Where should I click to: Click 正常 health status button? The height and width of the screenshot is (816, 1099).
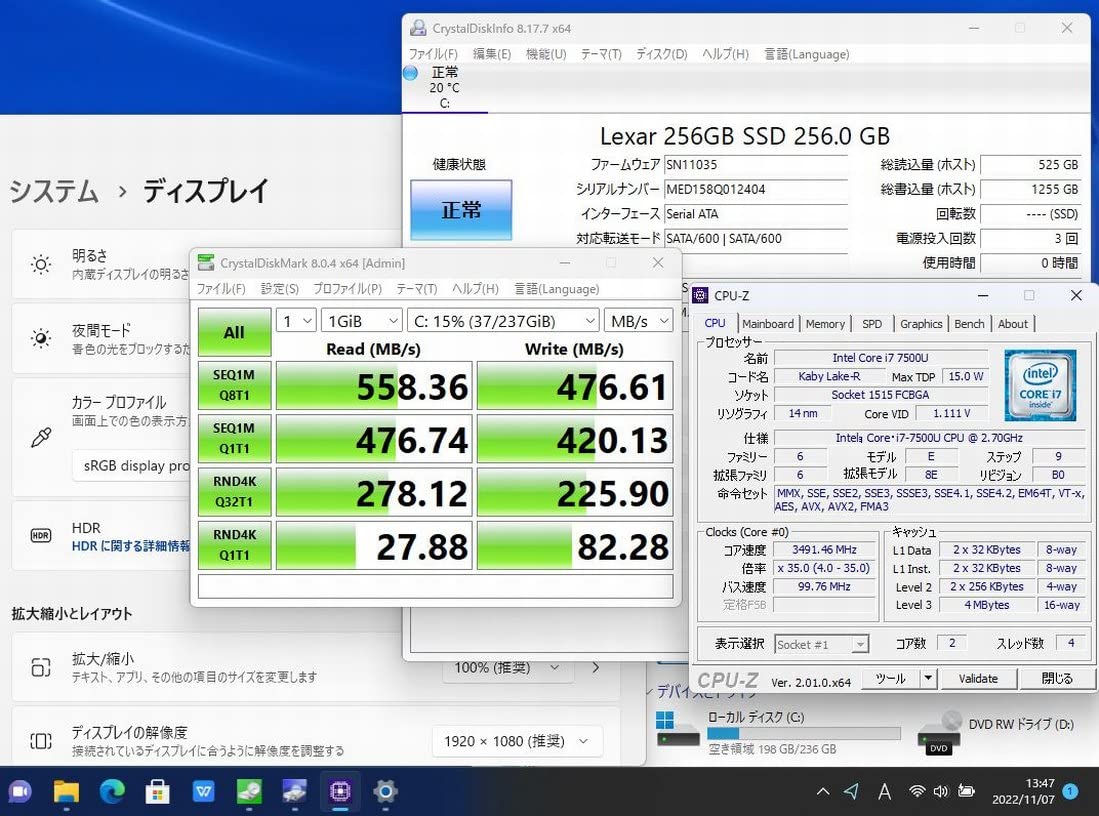(461, 210)
